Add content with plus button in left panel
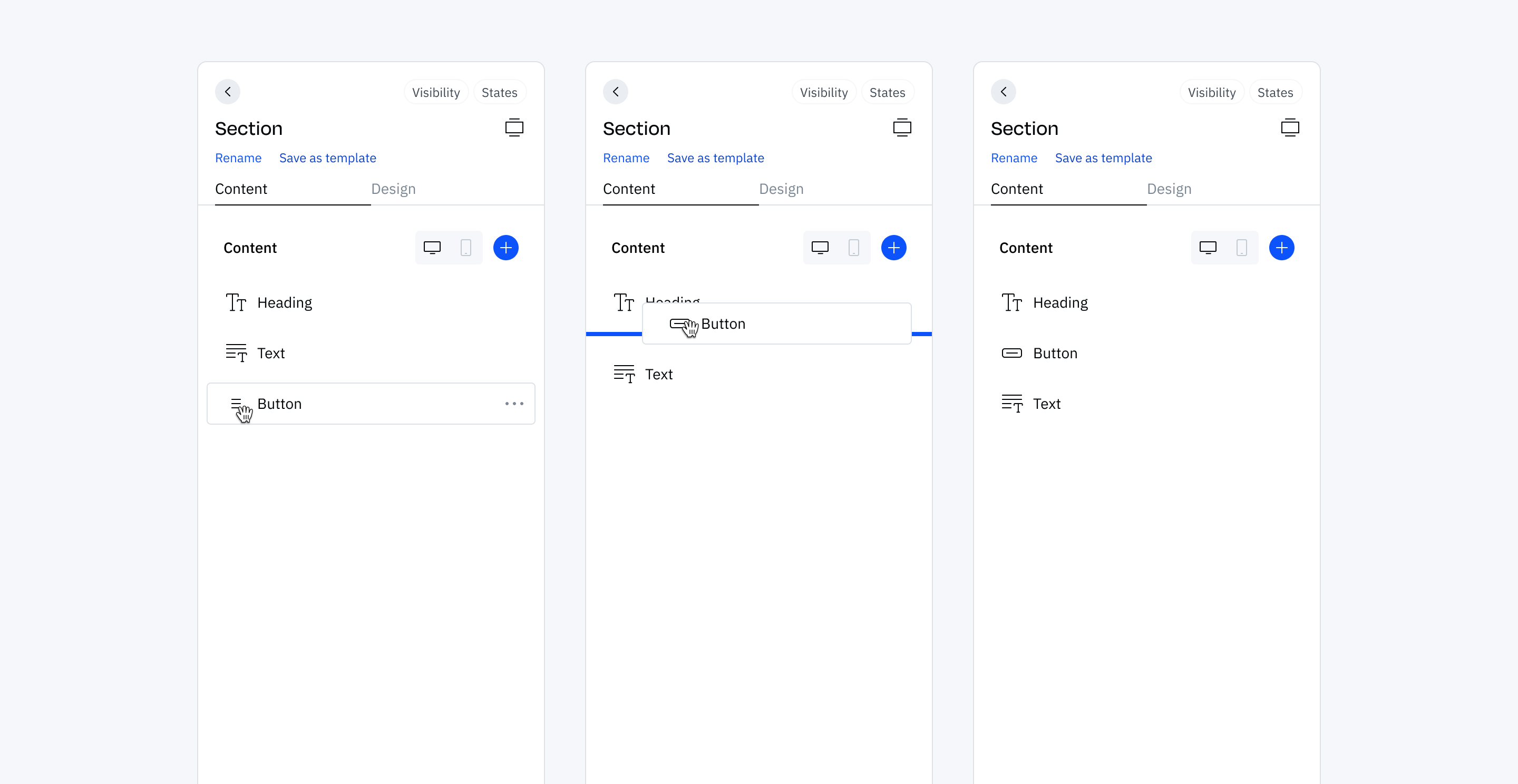The height and width of the screenshot is (784, 1518). point(505,248)
